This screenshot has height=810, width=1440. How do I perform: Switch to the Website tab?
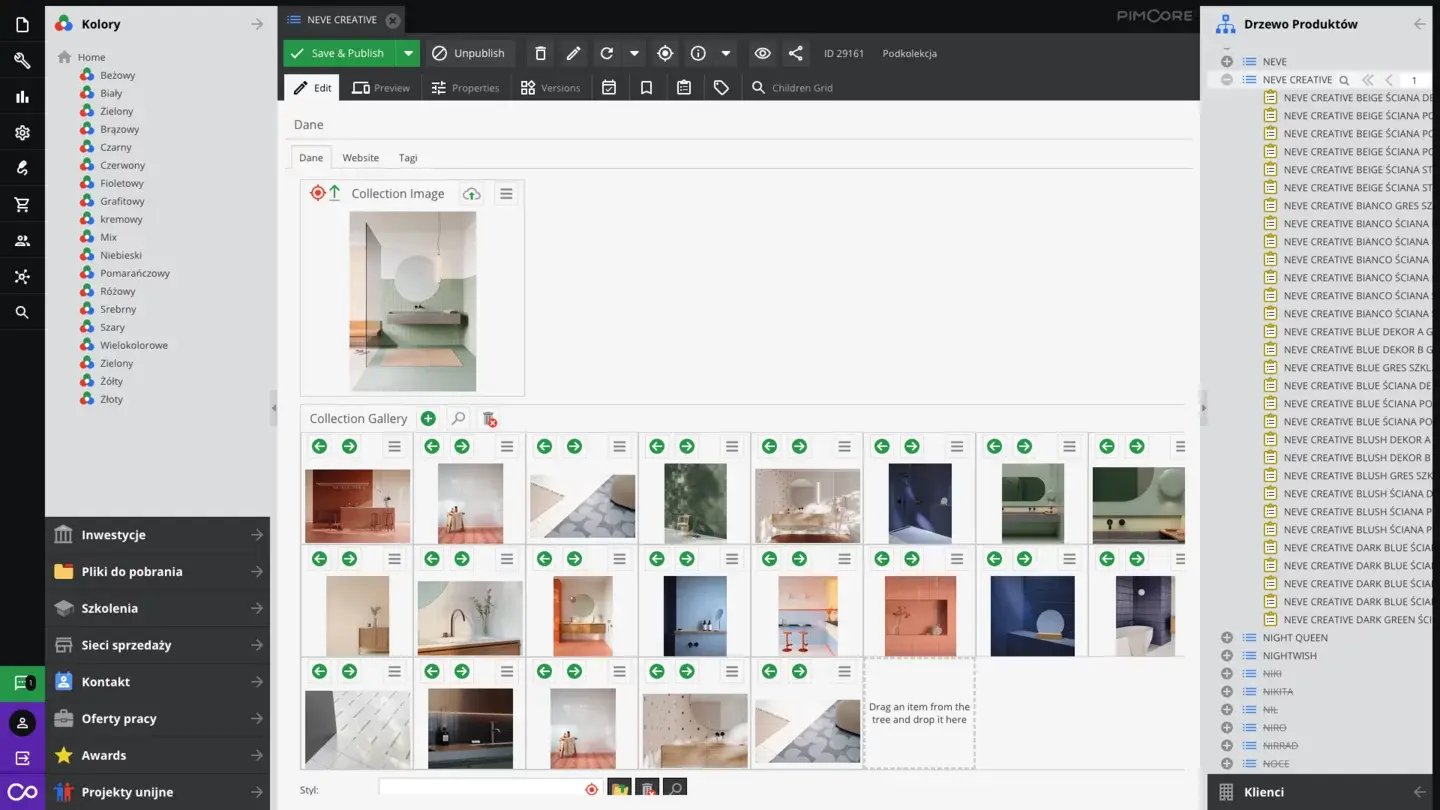360,158
